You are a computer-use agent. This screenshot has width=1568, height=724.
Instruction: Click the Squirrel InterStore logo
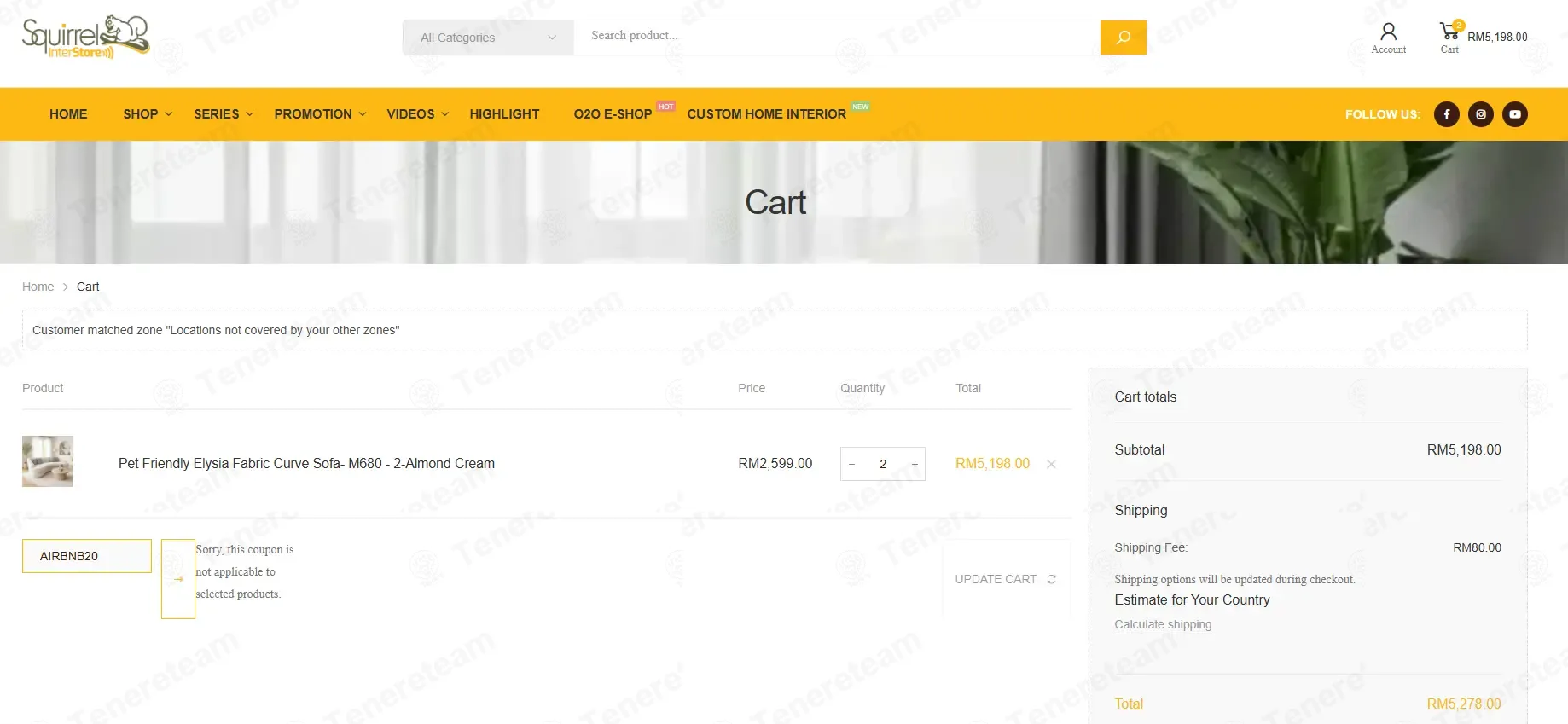pyautogui.click(x=85, y=37)
